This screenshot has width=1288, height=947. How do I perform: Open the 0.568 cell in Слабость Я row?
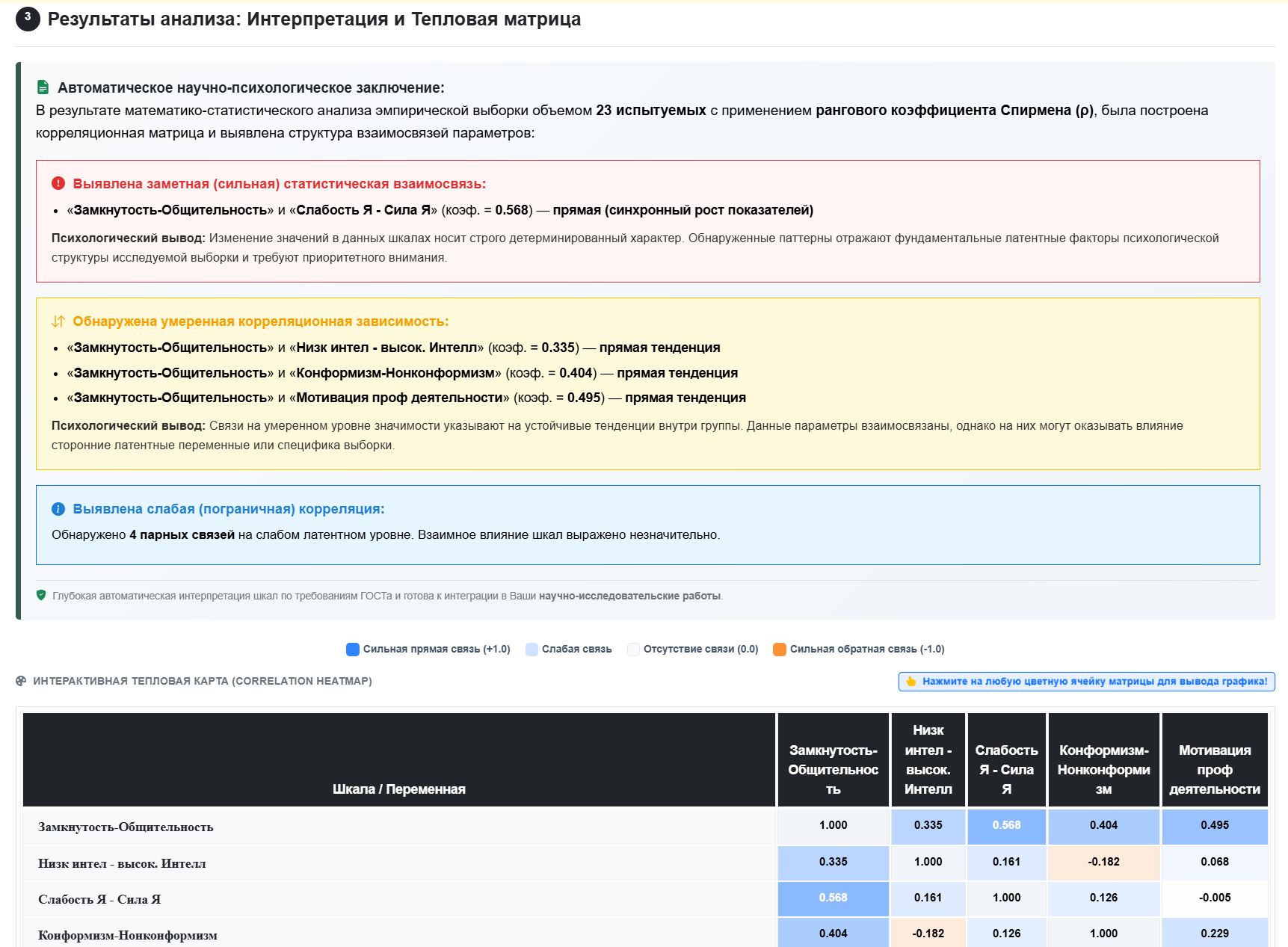(833, 898)
